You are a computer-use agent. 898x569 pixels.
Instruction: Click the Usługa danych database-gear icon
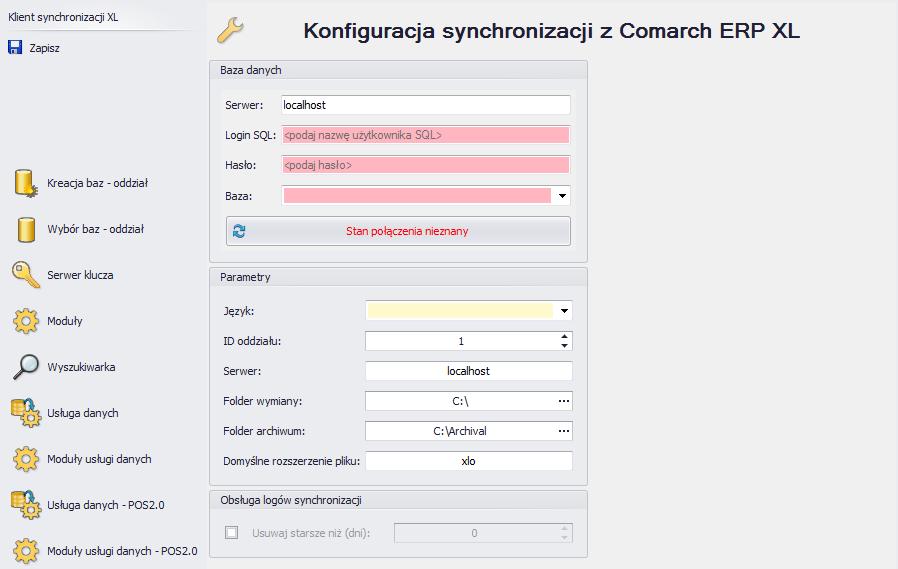26,413
